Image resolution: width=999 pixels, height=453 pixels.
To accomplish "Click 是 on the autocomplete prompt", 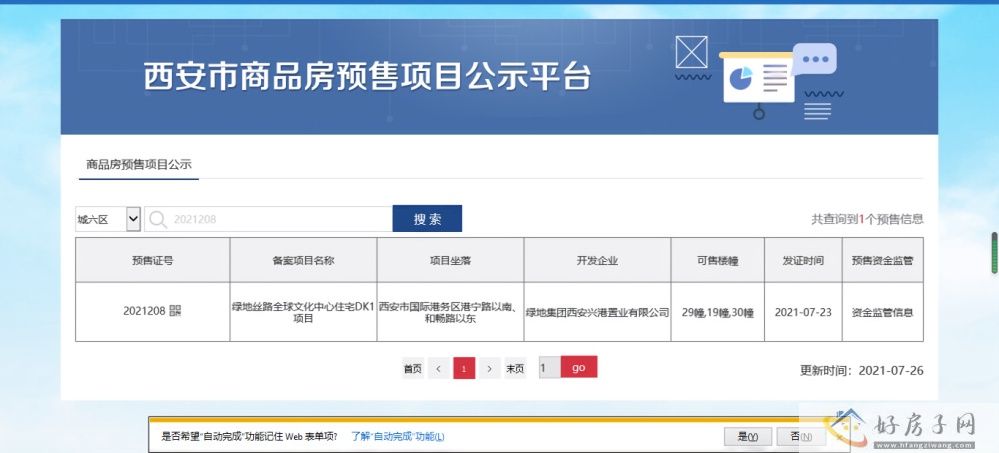I will click(x=747, y=436).
